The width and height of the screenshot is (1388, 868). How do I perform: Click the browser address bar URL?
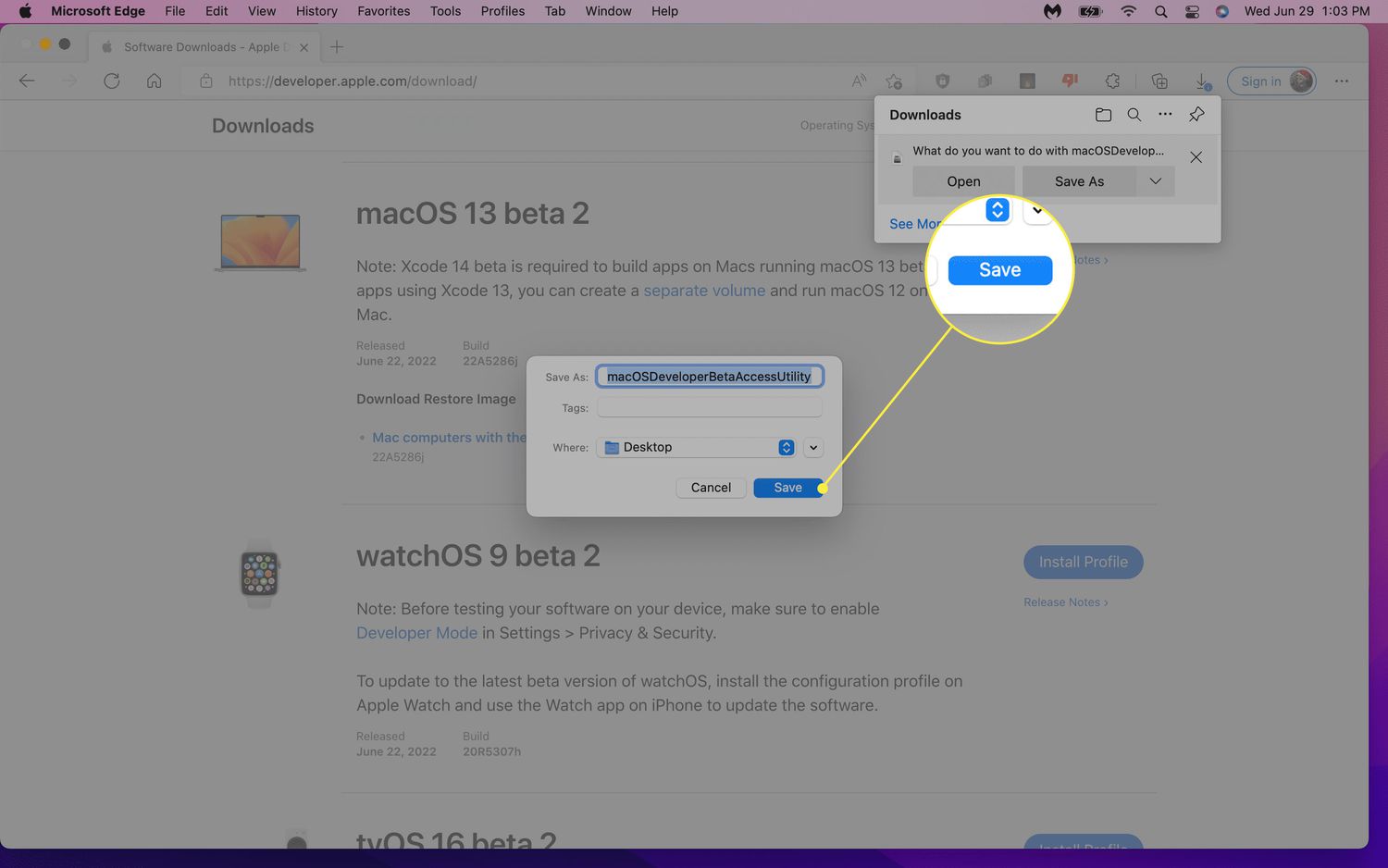[x=353, y=81]
